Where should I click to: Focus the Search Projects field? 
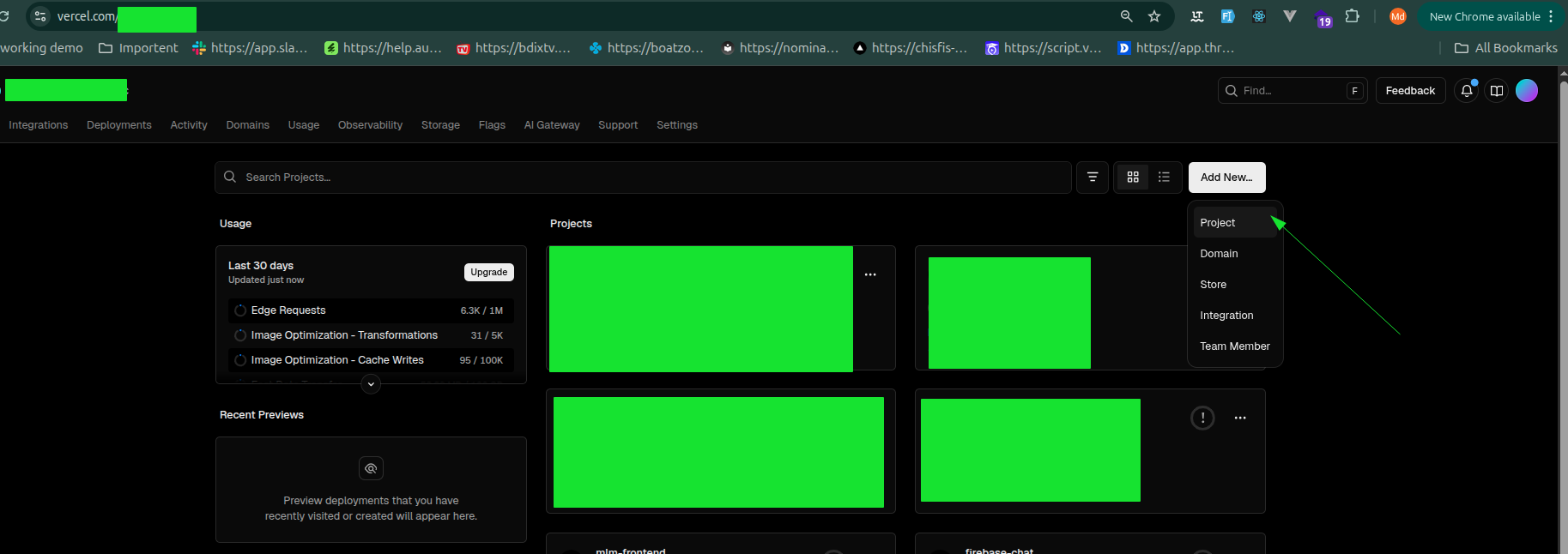(643, 178)
